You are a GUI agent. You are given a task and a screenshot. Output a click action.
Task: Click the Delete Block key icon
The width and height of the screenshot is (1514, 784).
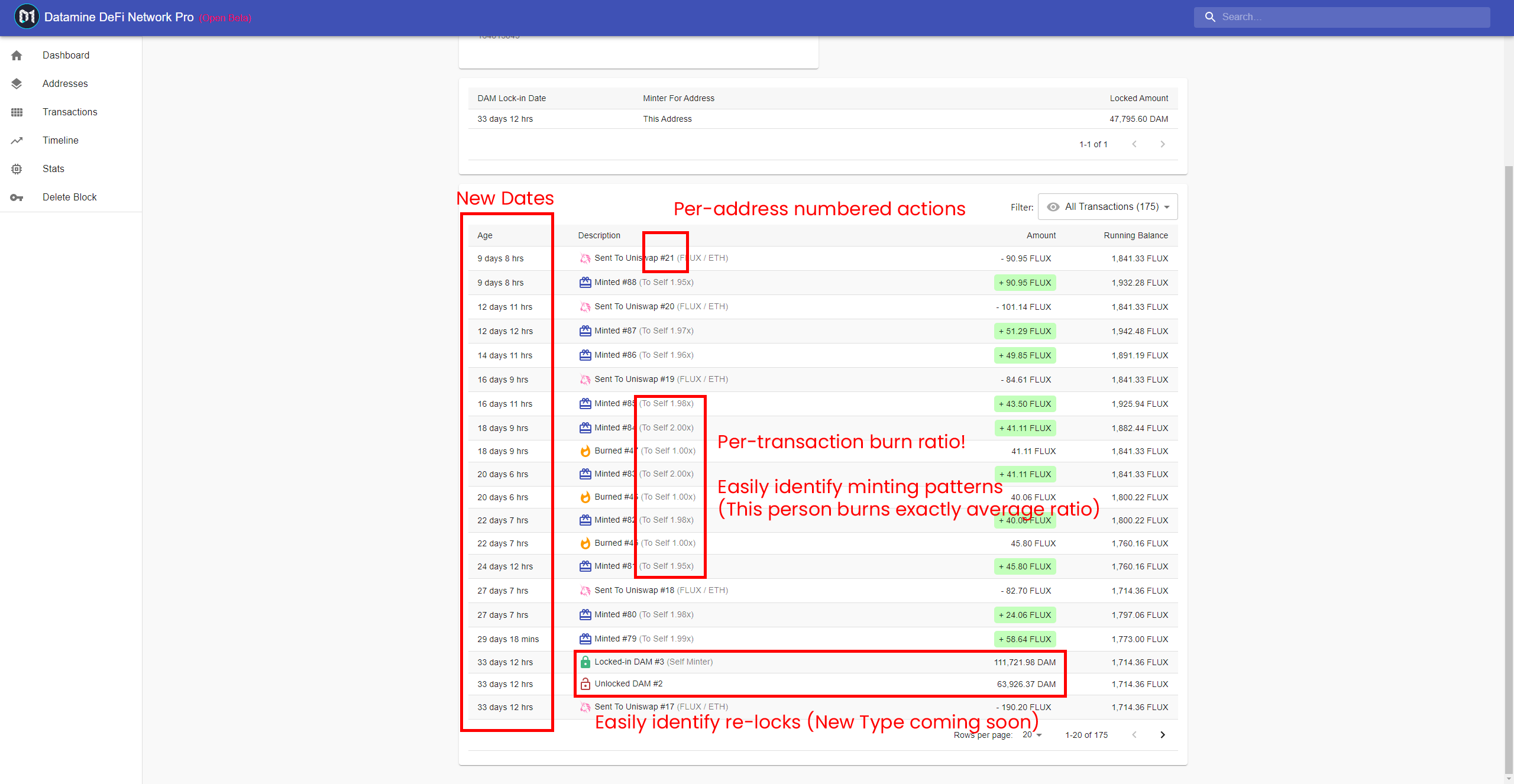click(x=17, y=197)
